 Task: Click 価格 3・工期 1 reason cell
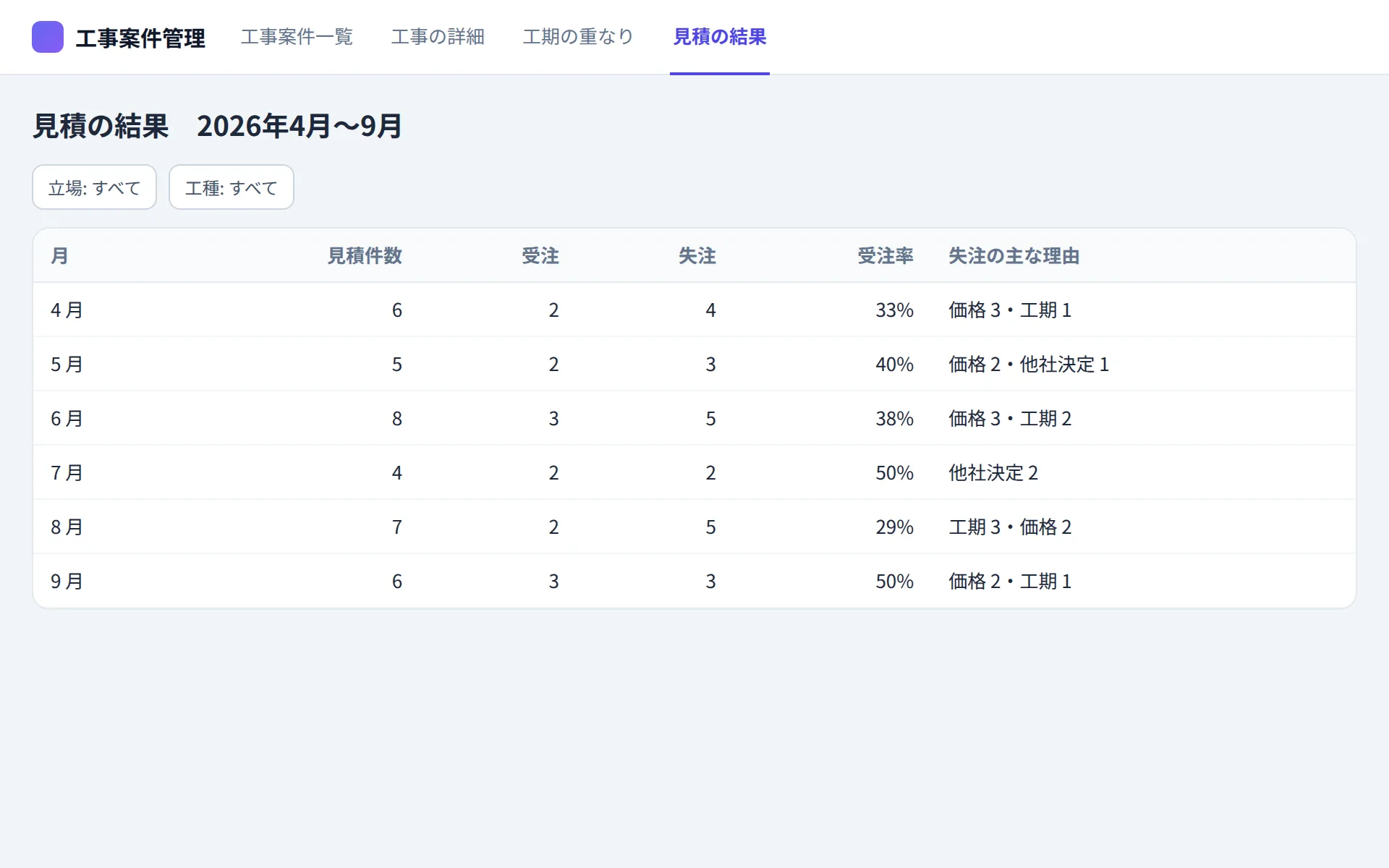pyautogui.click(x=1010, y=310)
